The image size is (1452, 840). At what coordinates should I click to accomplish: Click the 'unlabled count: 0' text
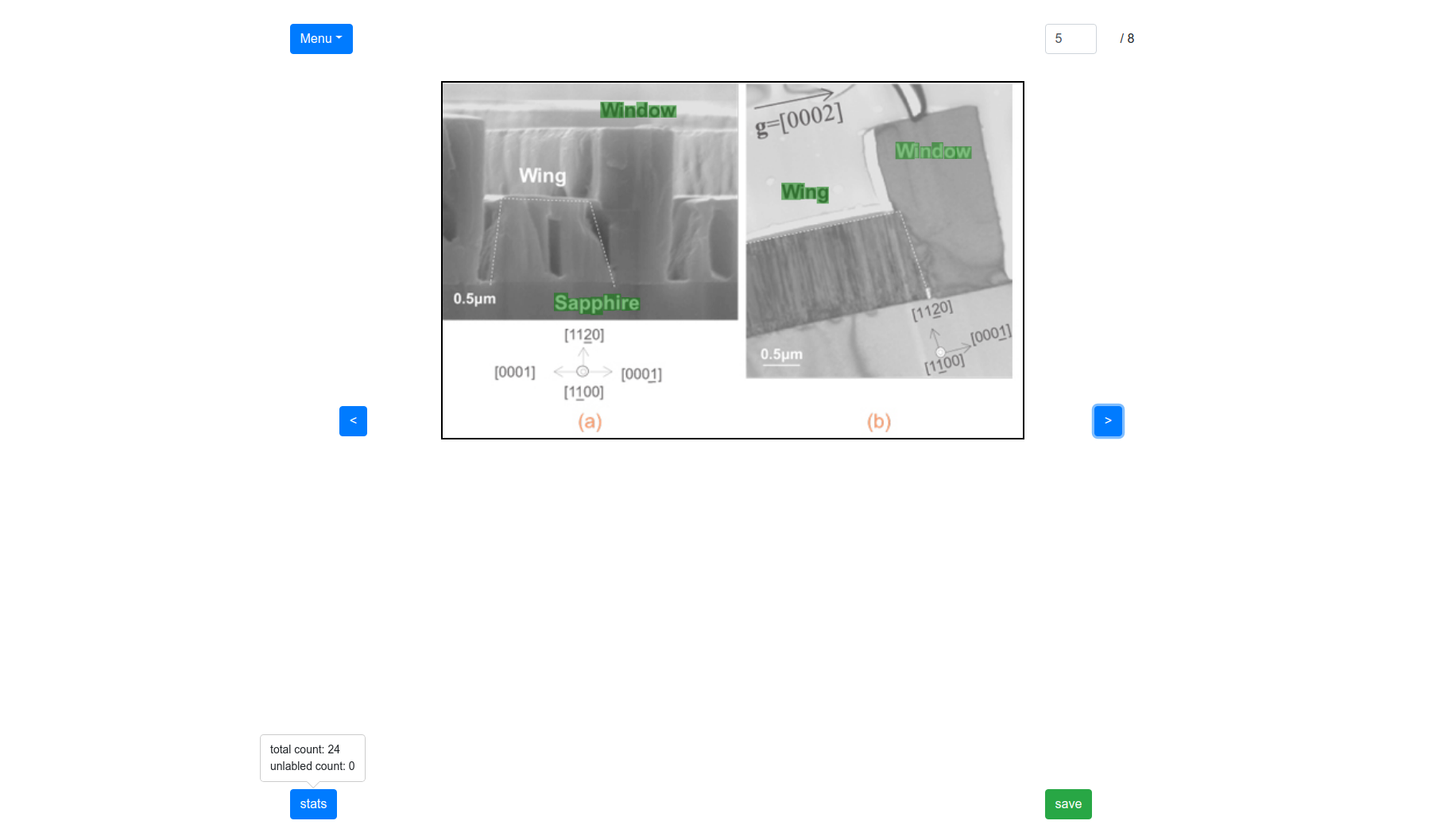(x=312, y=766)
